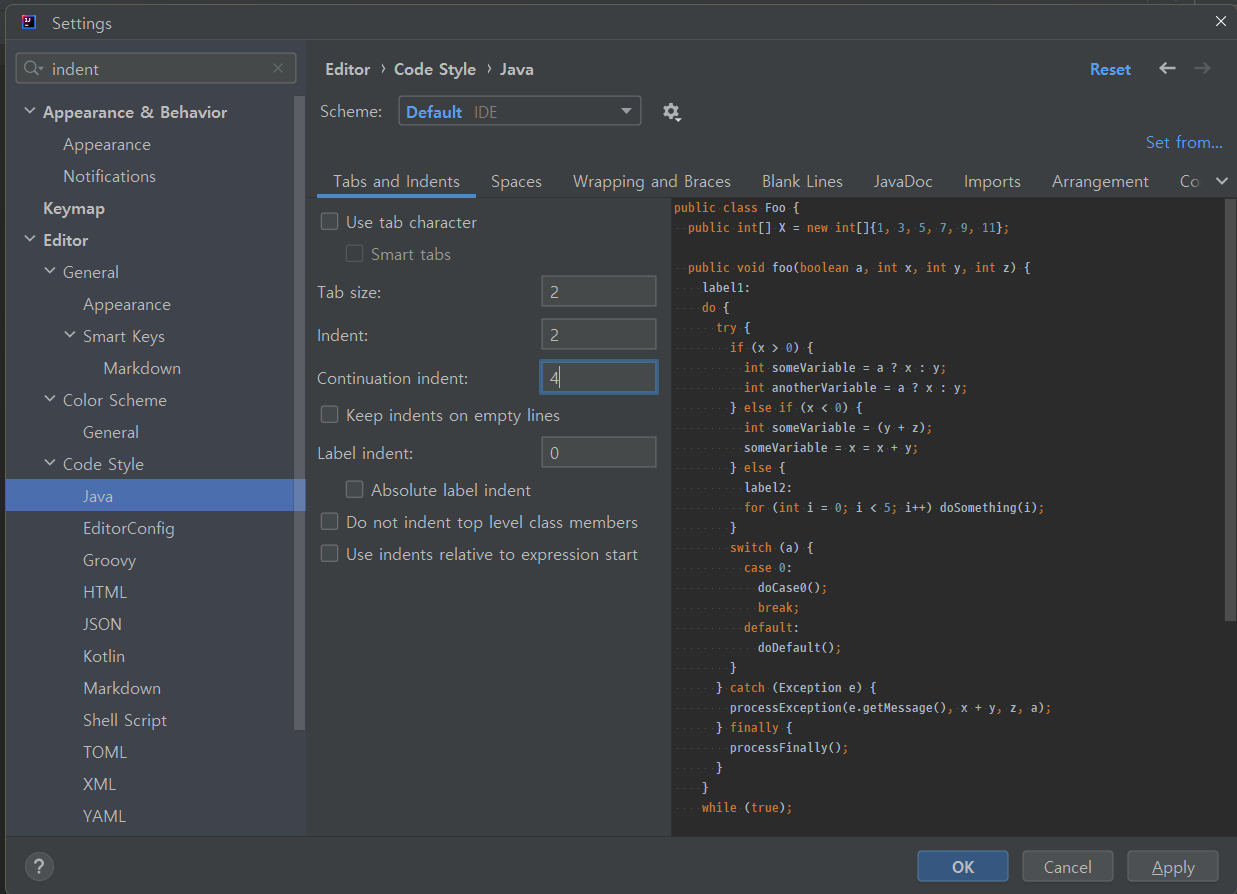
Task: Check Absolute label indent
Action: tap(354, 490)
